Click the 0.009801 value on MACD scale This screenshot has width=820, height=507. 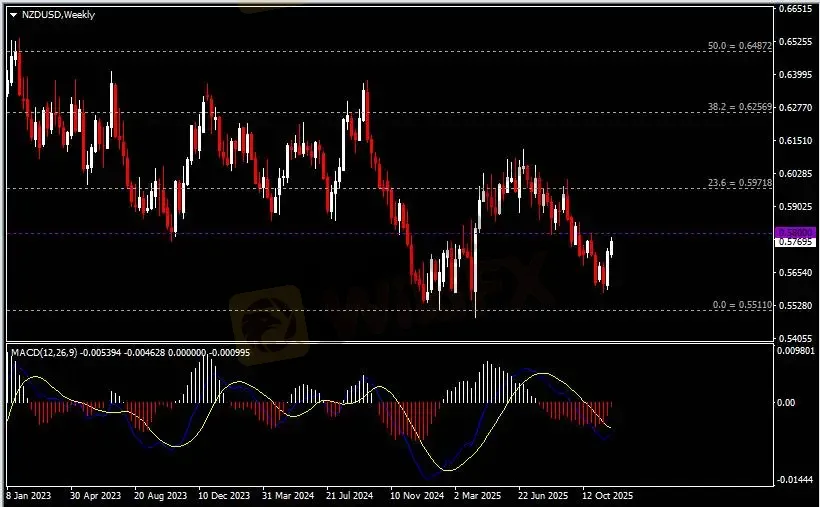click(x=797, y=351)
